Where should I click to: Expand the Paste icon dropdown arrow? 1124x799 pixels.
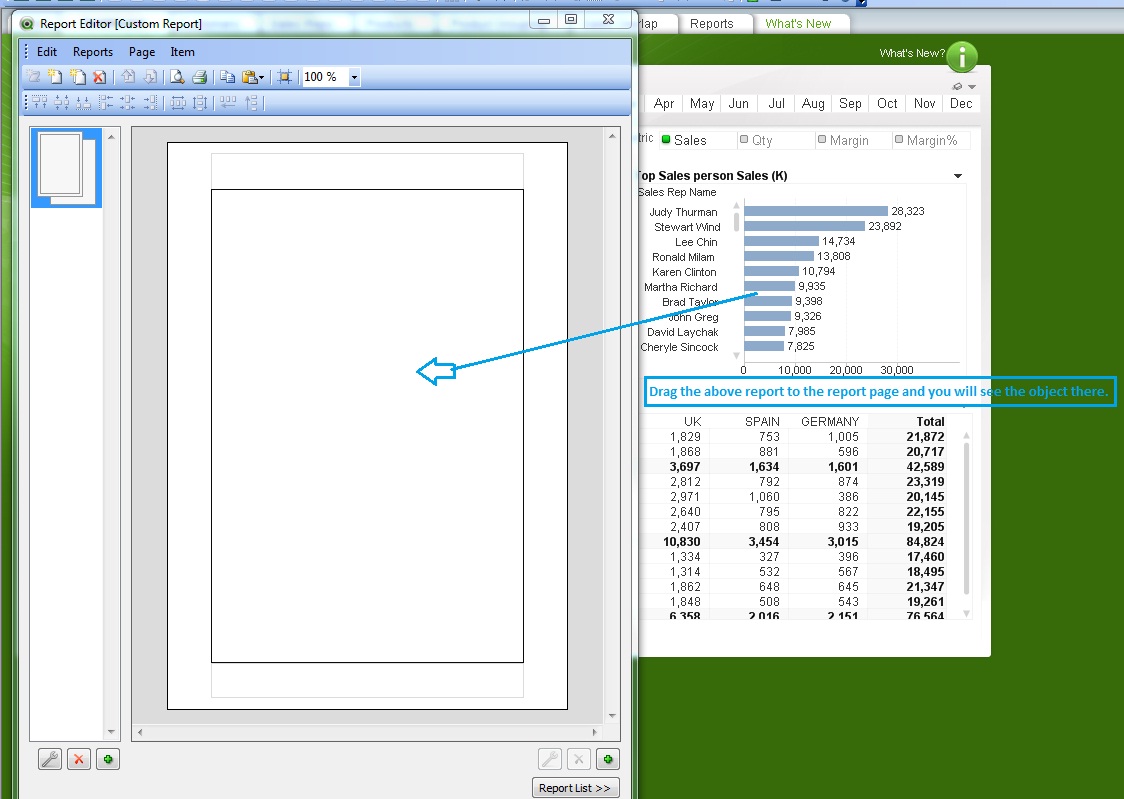point(262,77)
